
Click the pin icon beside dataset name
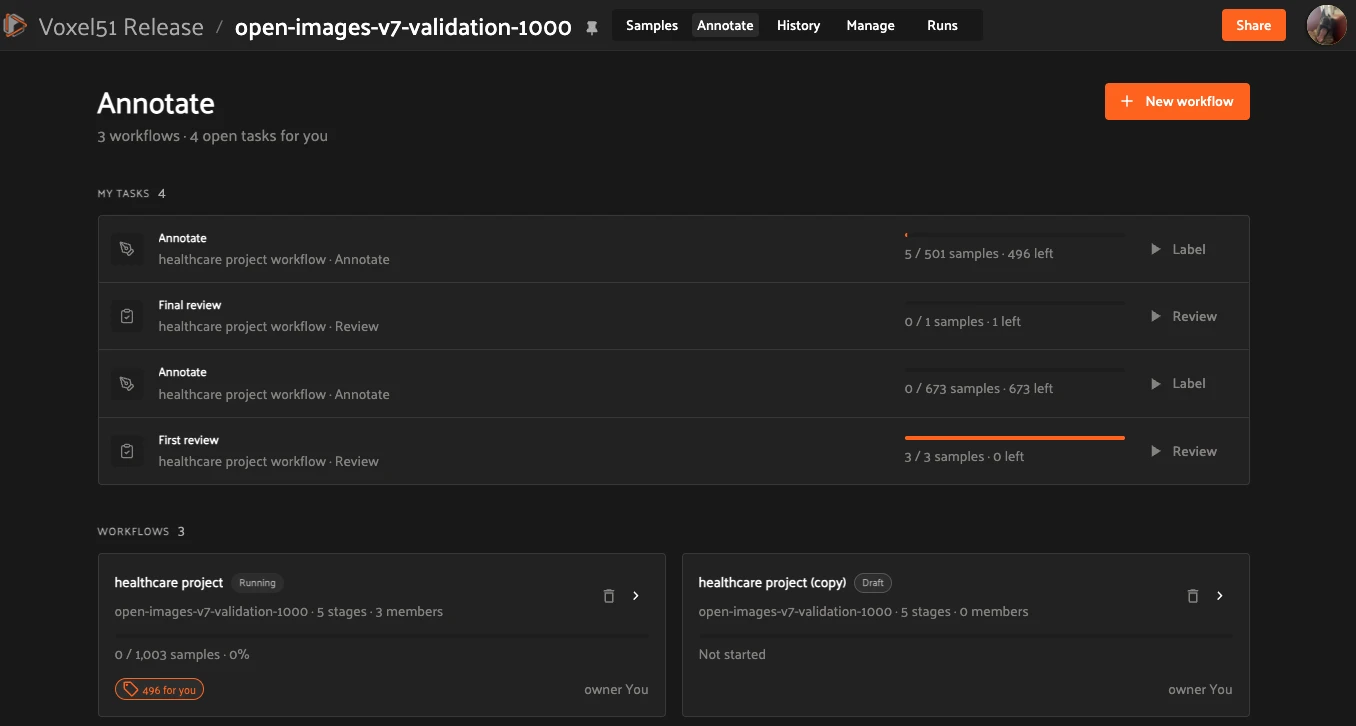pos(592,28)
